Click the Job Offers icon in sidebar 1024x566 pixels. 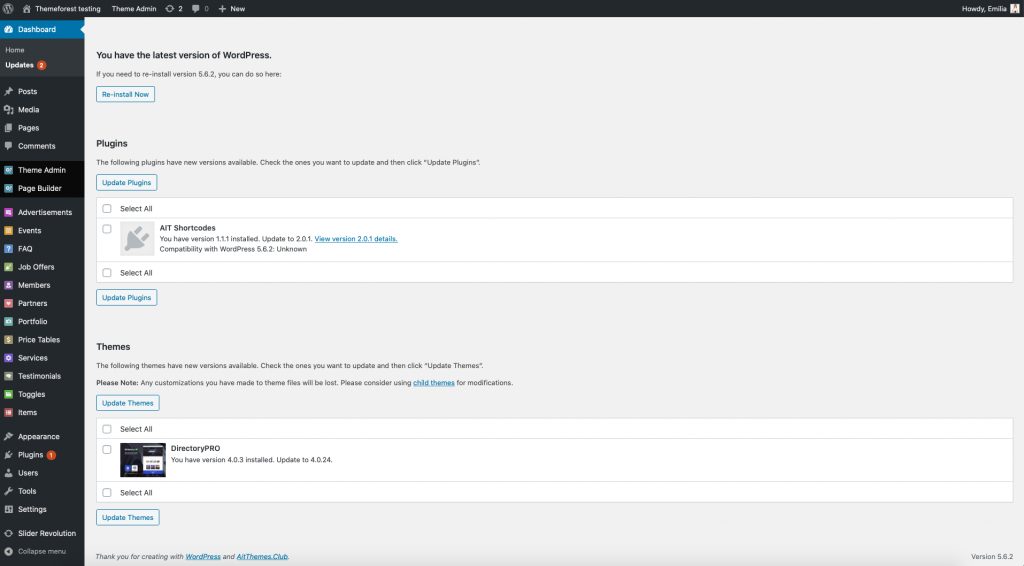[8, 267]
